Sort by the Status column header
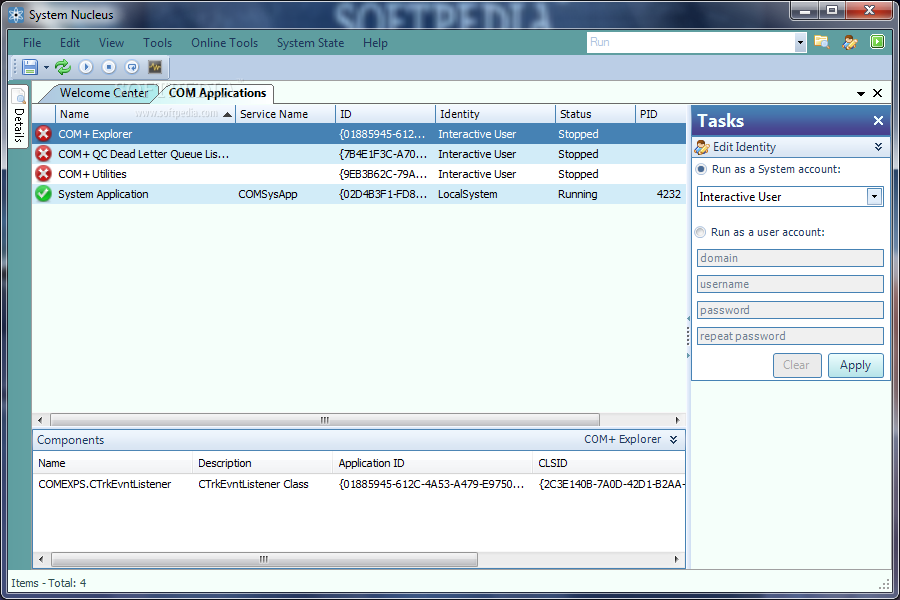Image resolution: width=900 pixels, height=600 pixels. (x=595, y=114)
